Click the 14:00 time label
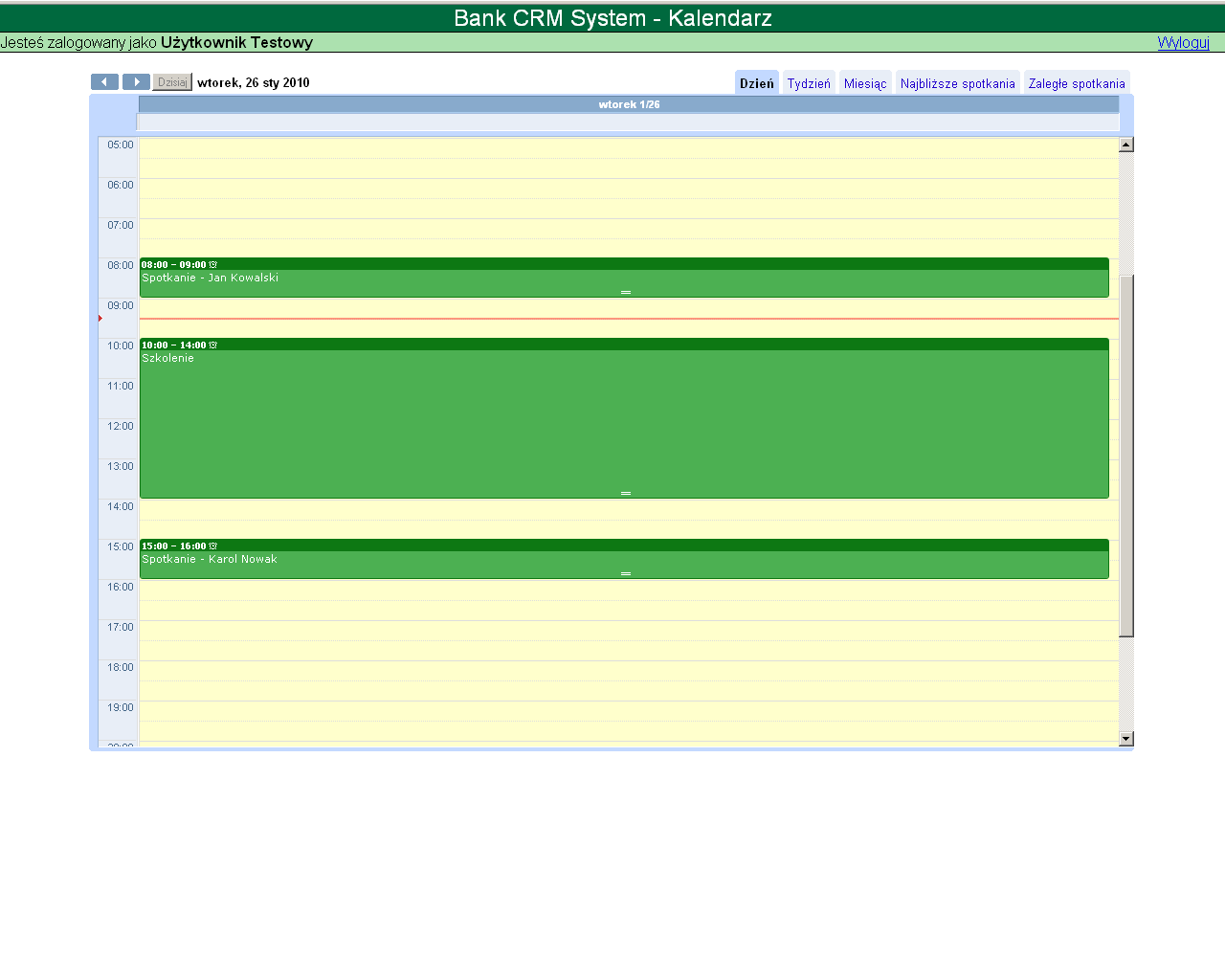This screenshot has width=1225, height=980. click(x=121, y=507)
